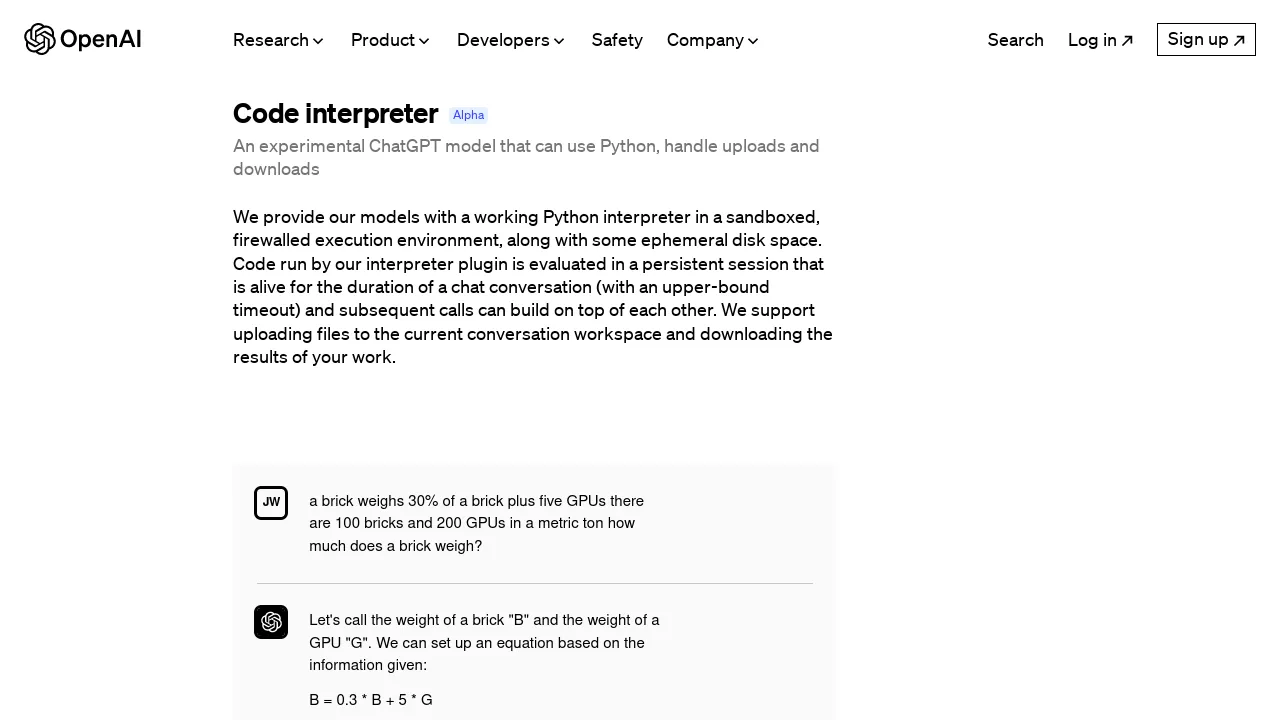Expand the Research dropdown chevron

point(318,41)
